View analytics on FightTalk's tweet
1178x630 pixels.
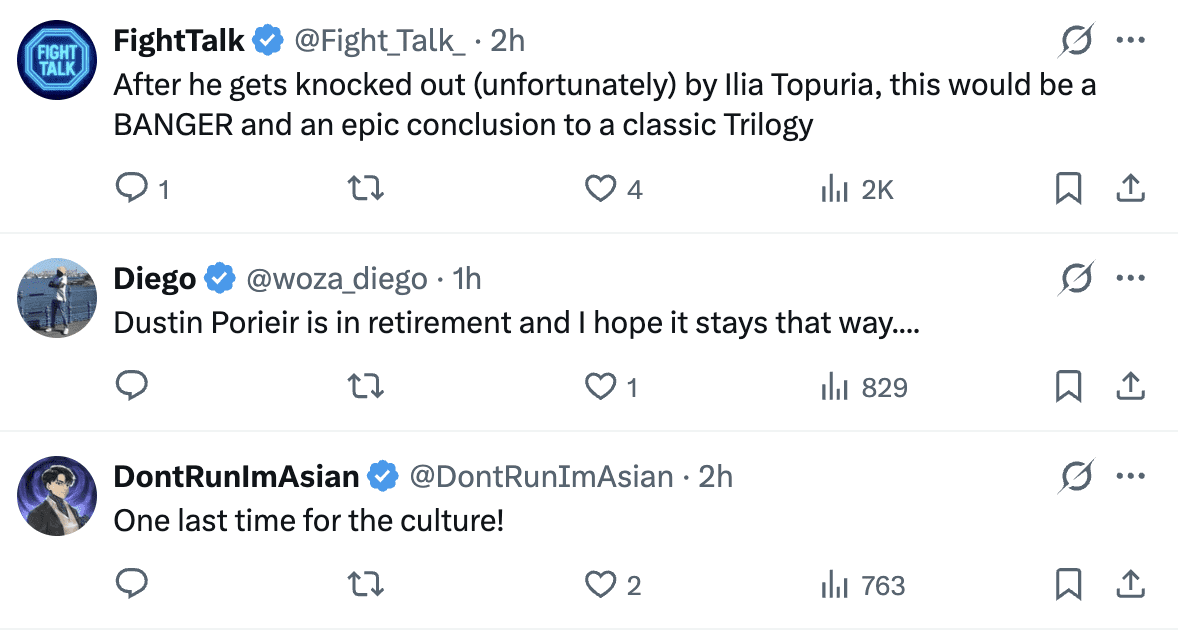point(835,188)
